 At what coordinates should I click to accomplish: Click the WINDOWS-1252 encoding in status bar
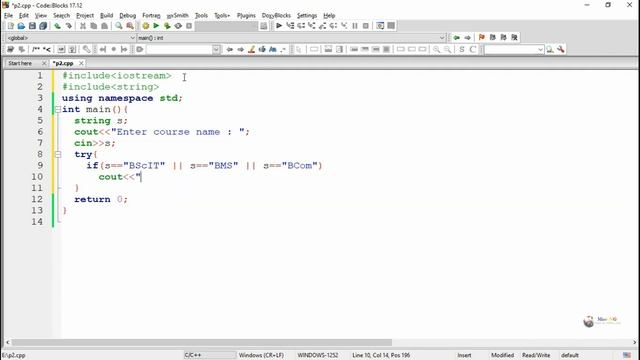pos(318,355)
